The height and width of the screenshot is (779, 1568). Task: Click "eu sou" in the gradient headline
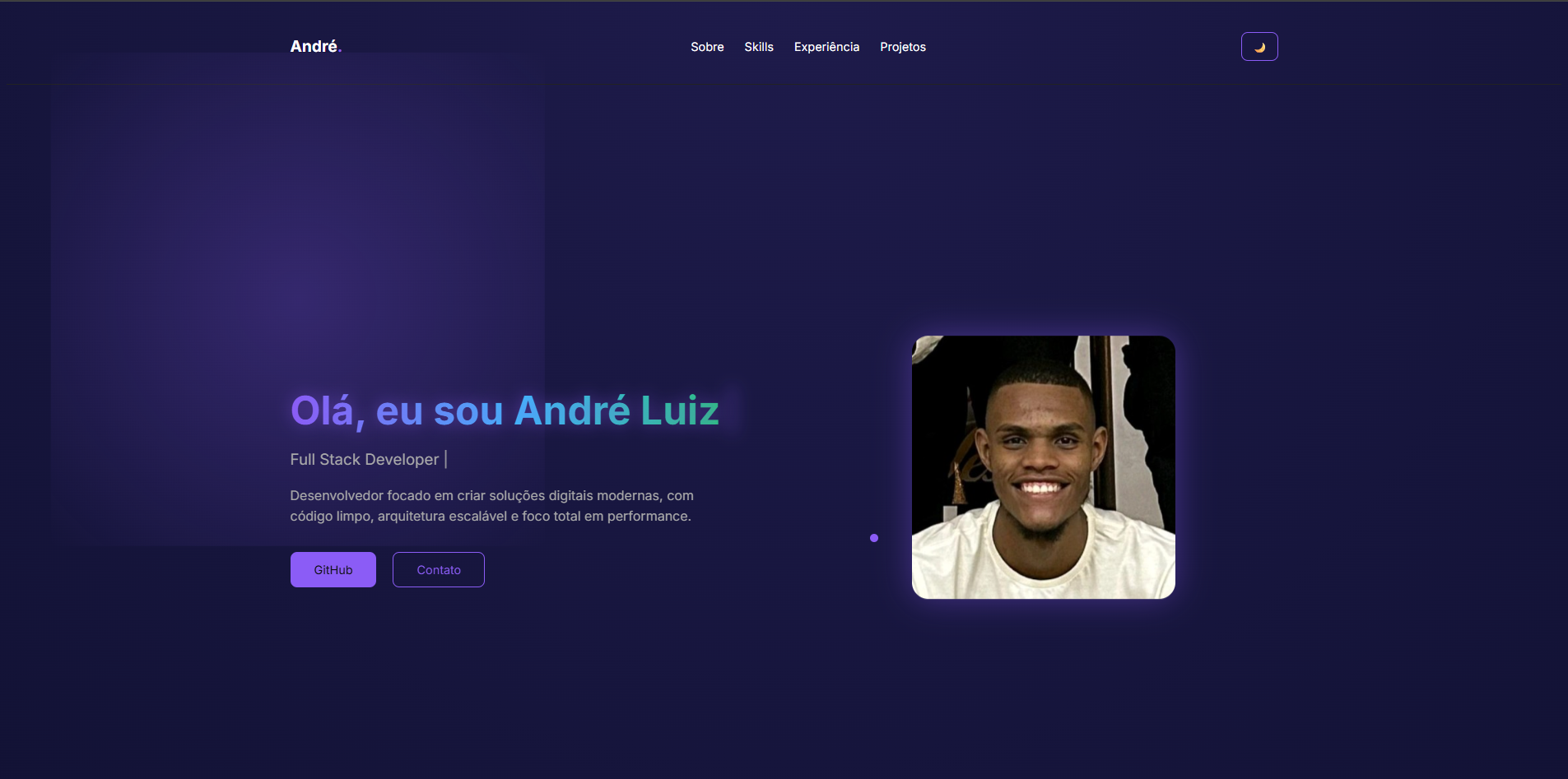pyautogui.click(x=440, y=411)
